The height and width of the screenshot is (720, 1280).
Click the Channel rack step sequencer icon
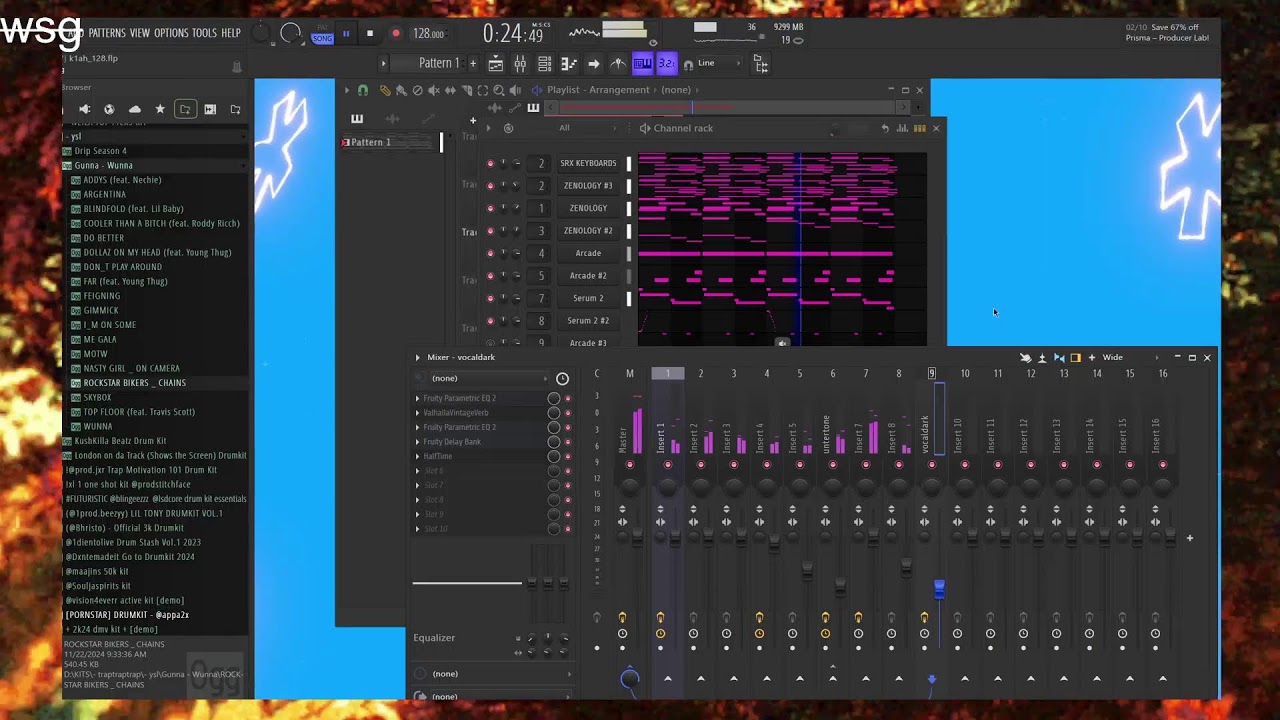coord(919,128)
